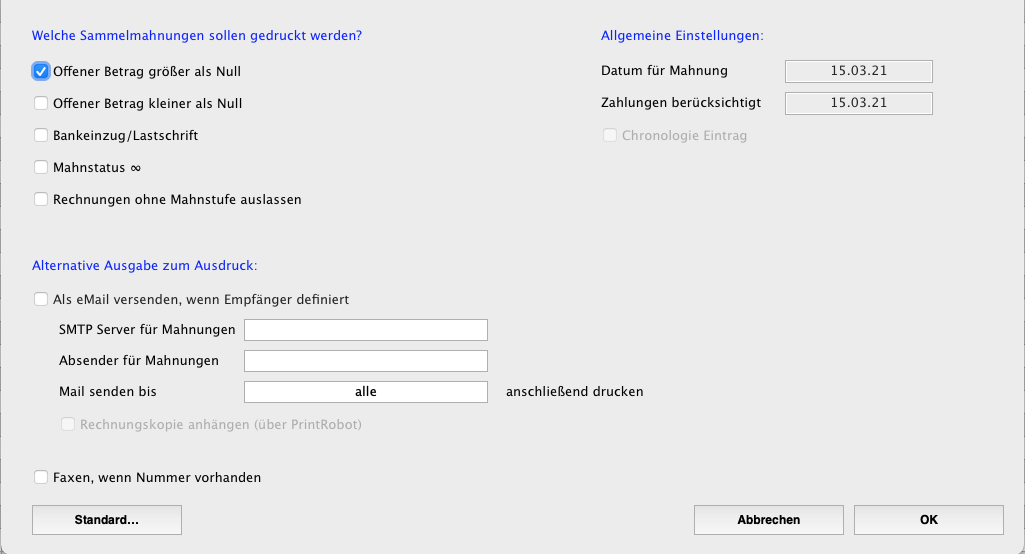The width and height of the screenshot is (1025, 554).
Task: Enable 'Als eMail versenden' option
Action: 41,299
